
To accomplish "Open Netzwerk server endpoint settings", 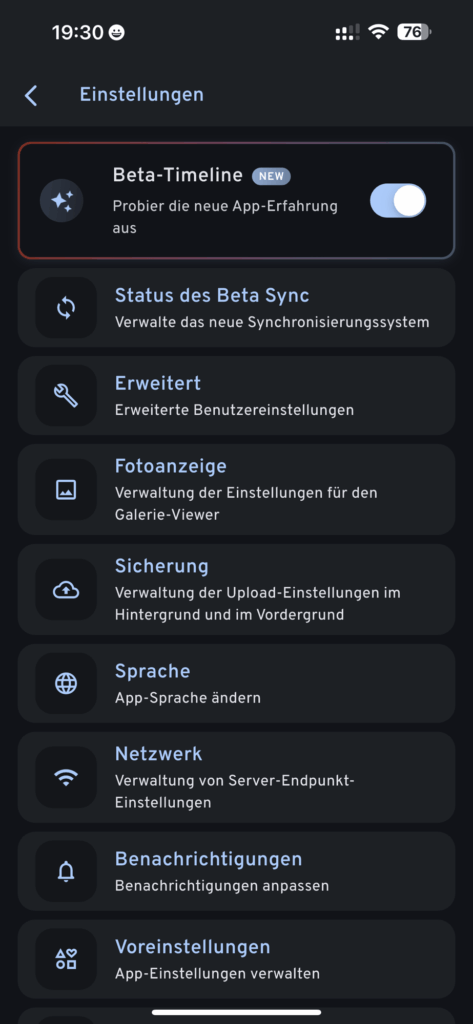I will point(236,777).
